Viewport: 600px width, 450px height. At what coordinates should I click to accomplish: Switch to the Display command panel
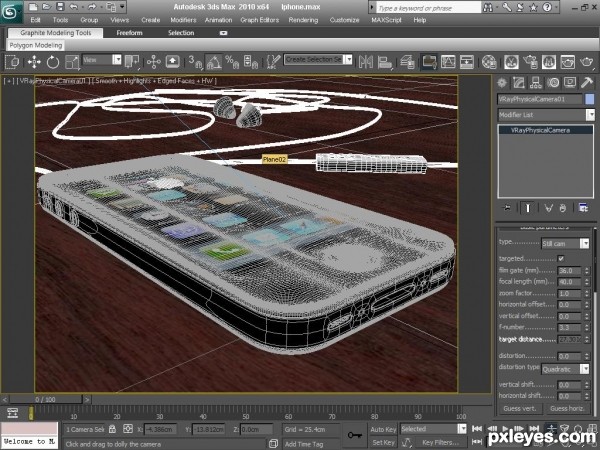[x=570, y=82]
